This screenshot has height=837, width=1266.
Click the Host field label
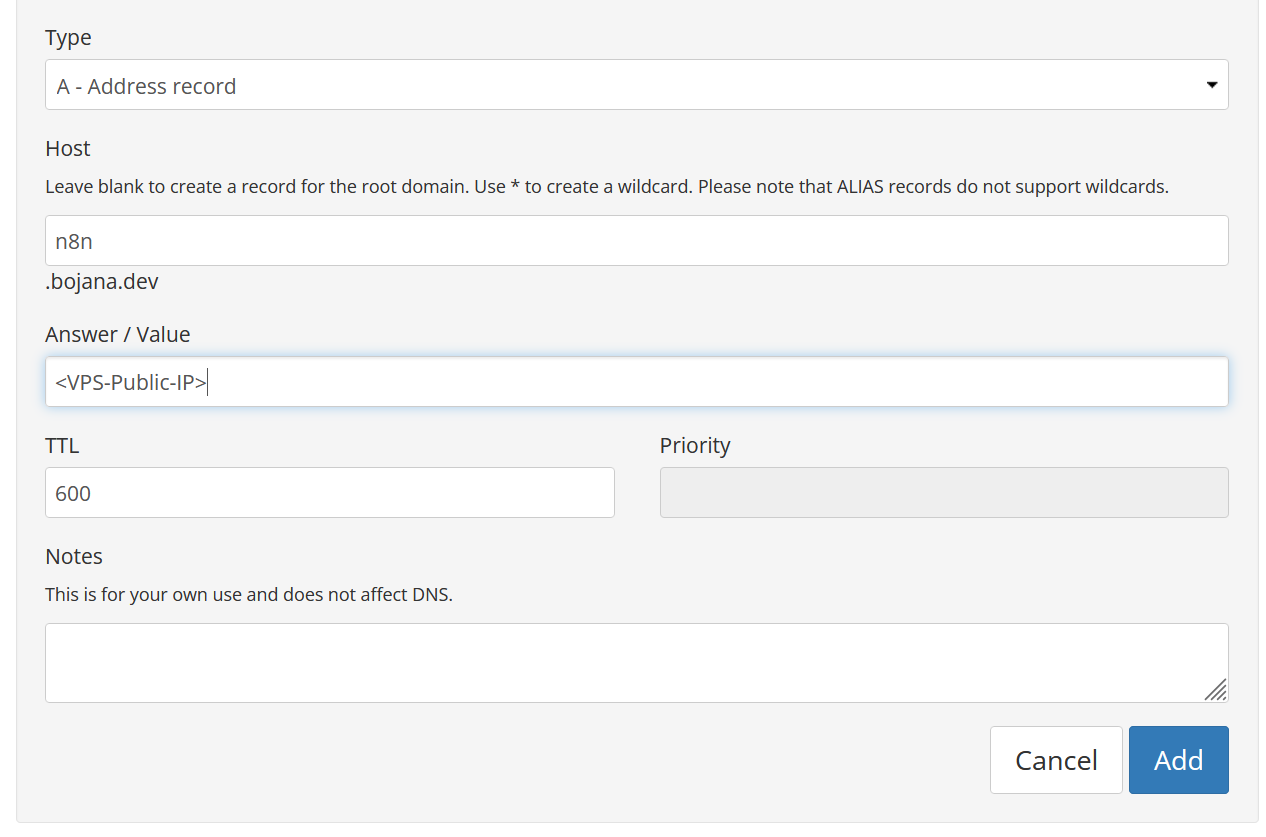68,149
